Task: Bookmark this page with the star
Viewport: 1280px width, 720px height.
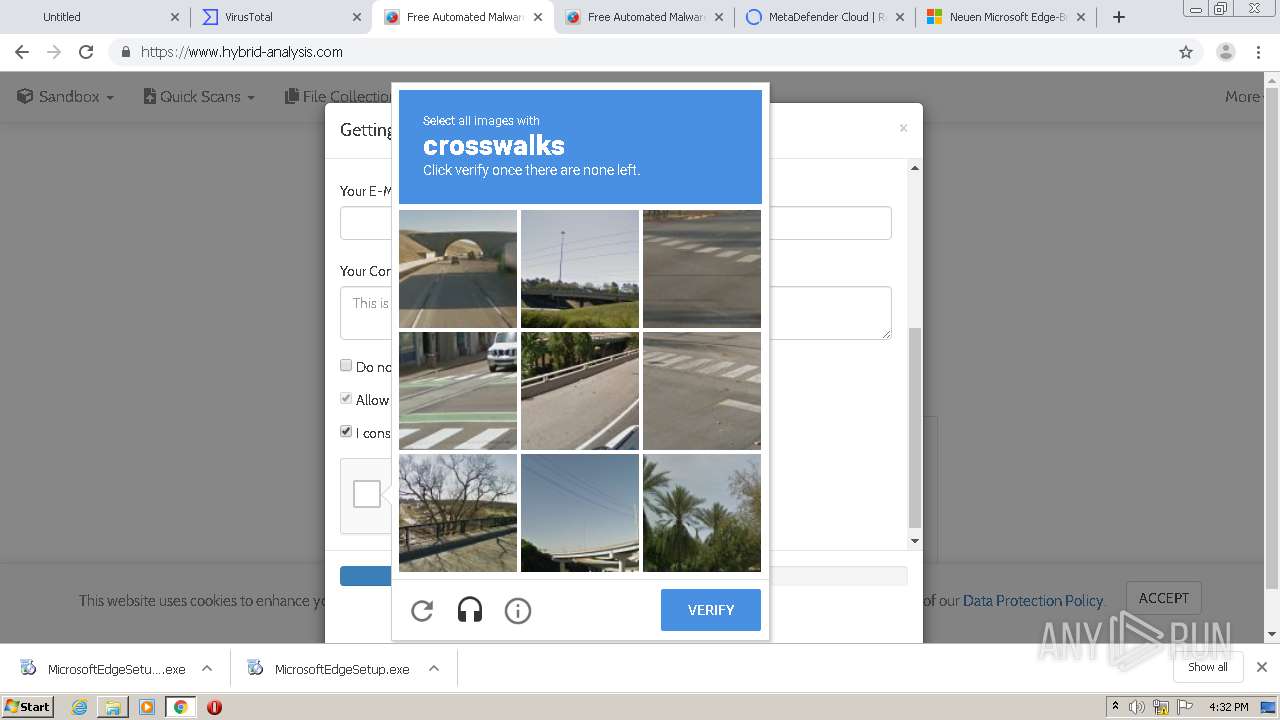Action: [1186, 52]
